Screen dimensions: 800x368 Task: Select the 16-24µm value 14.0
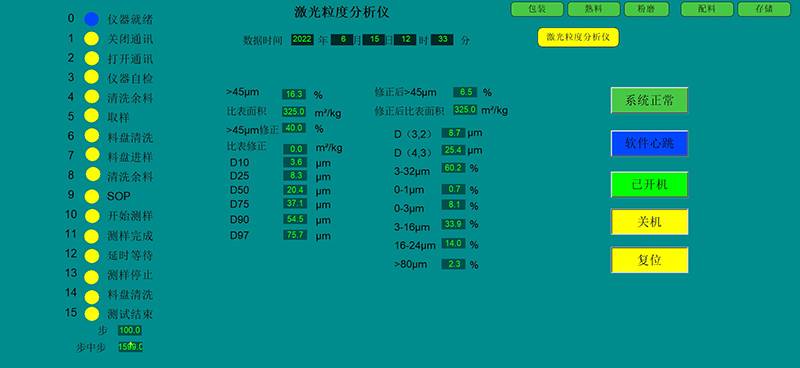(454, 243)
